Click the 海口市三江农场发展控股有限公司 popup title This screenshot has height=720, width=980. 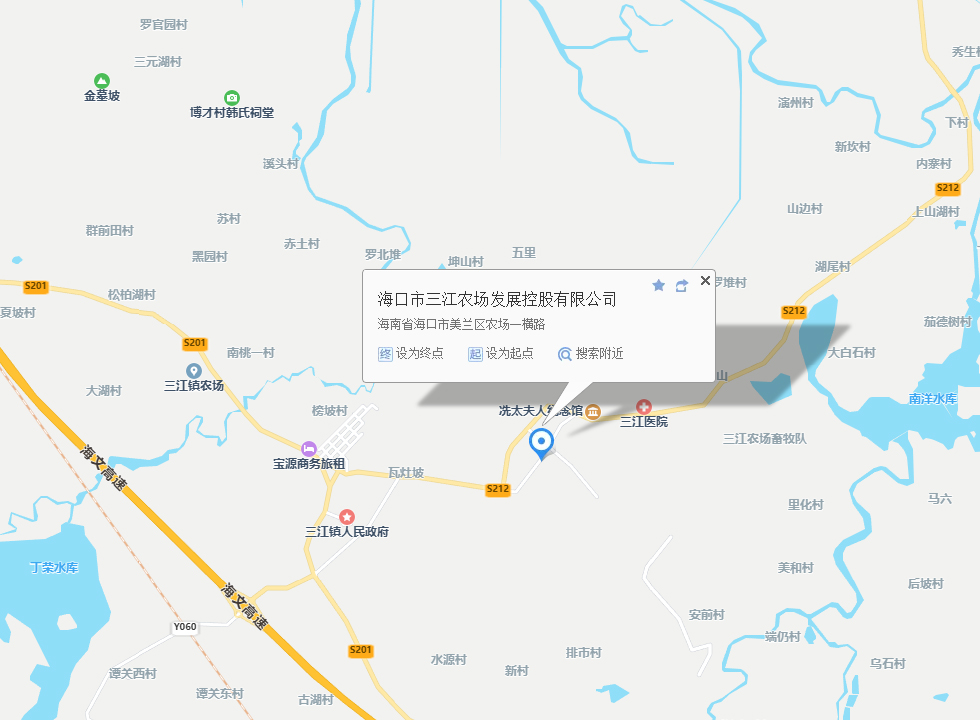(497, 299)
